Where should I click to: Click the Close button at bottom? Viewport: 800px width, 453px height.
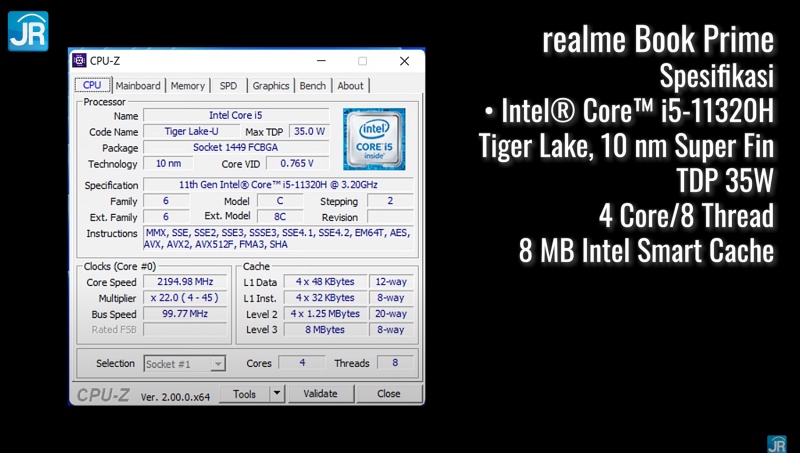point(389,394)
